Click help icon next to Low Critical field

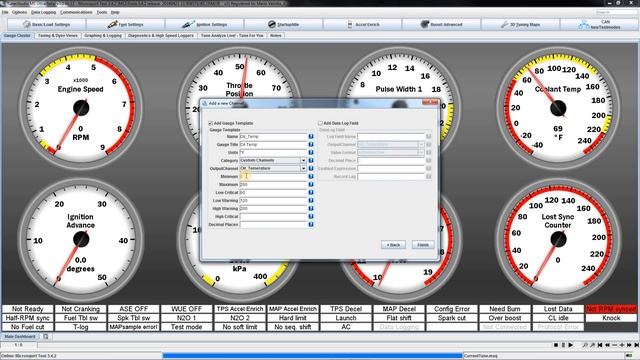(x=311, y=192)
